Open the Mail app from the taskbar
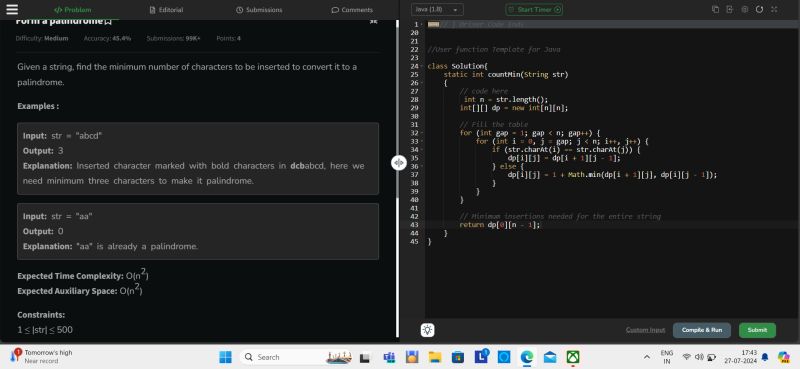The height and width of the screenshot is (369, 800). pyautogui.click(x=549, y=357)
